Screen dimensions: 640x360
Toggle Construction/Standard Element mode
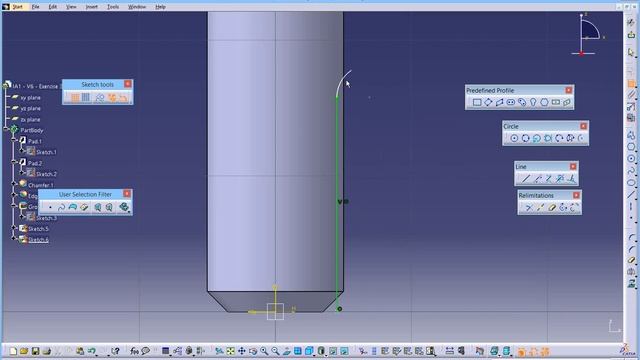click(x=100, y=97)
